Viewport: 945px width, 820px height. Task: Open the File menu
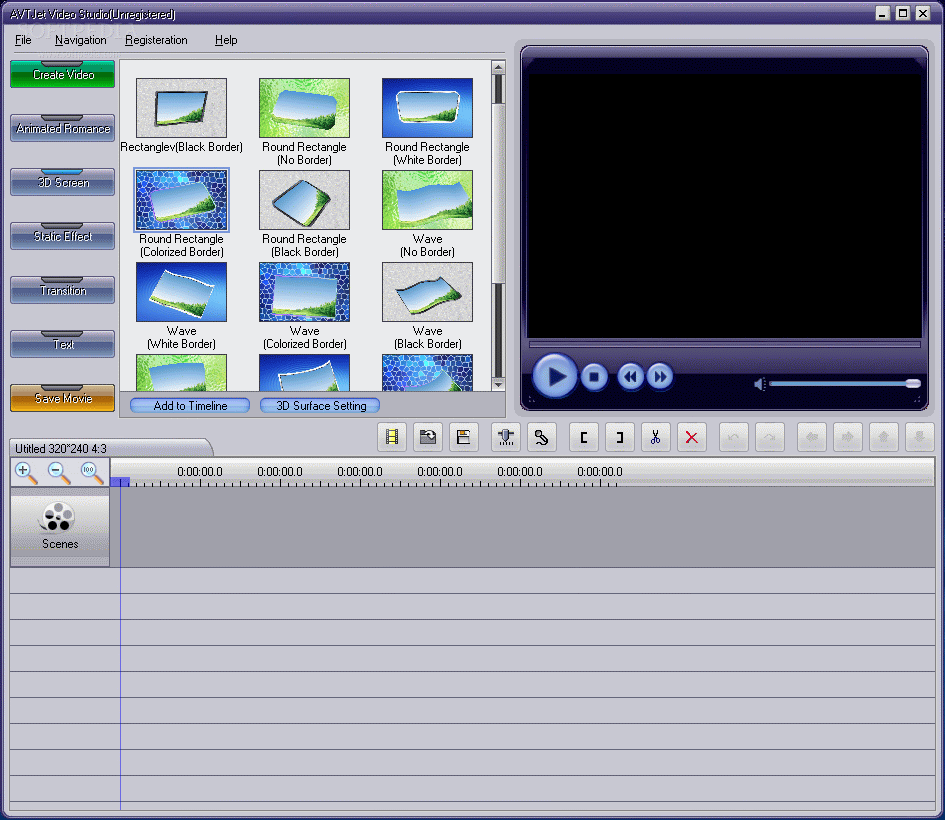tap(23, 40)
